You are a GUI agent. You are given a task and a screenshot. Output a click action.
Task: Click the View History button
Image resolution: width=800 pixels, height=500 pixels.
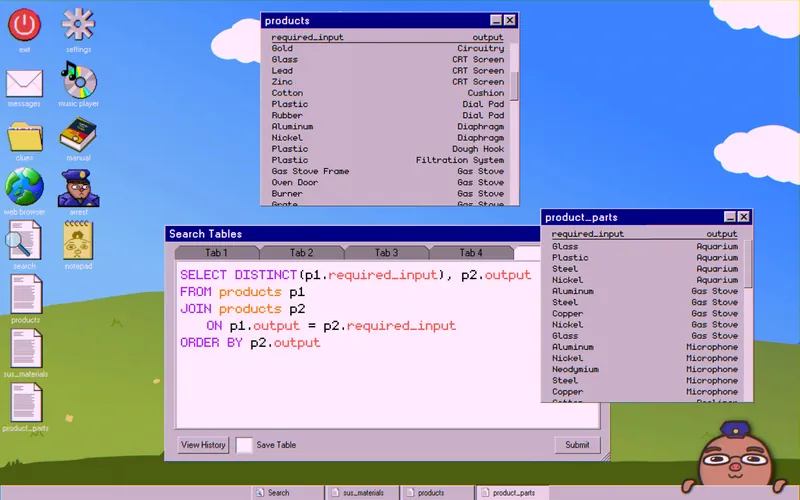coord(203,445)
